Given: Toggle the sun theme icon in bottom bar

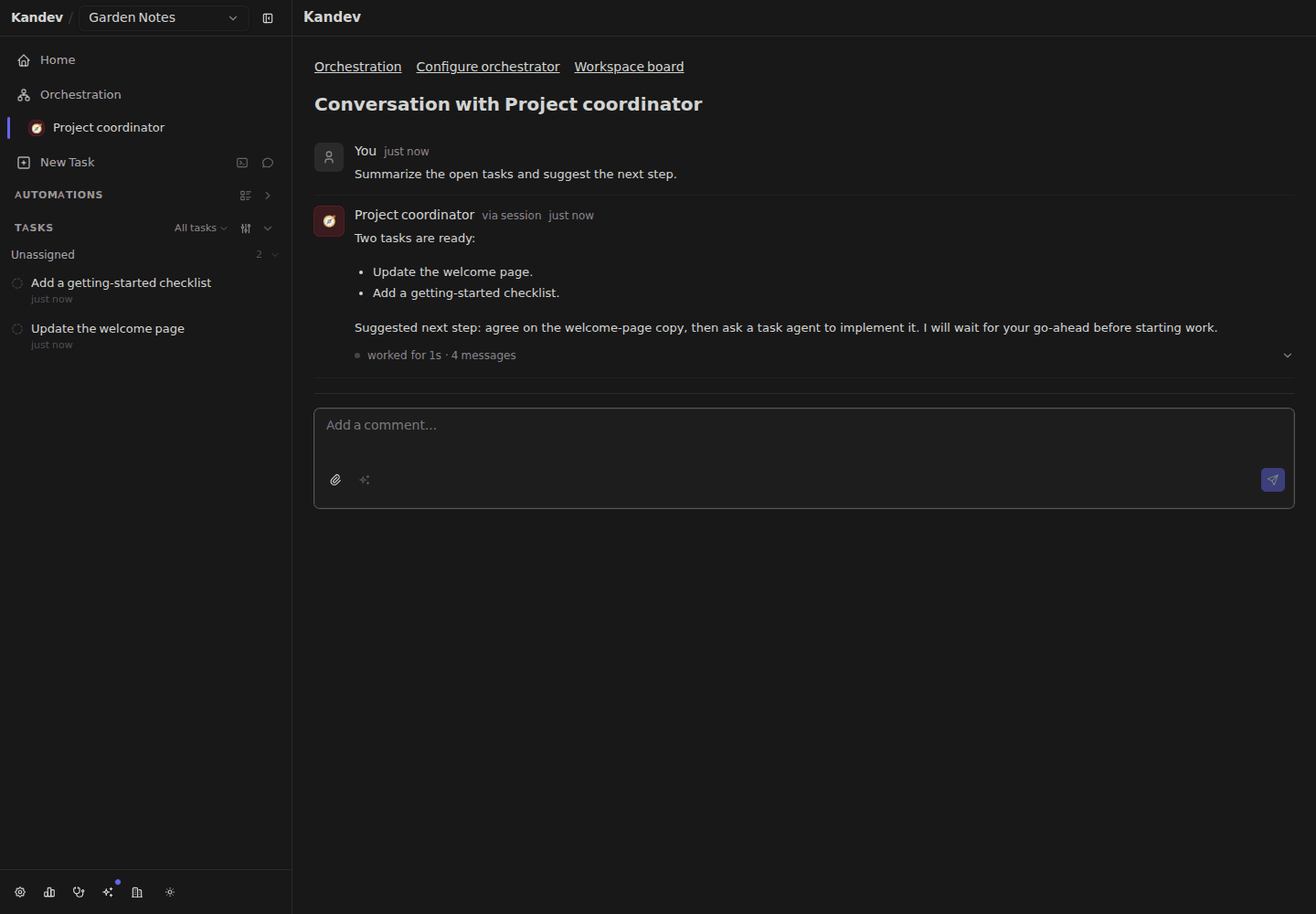Looking at the screenshot, I should [x=170, y=892].
